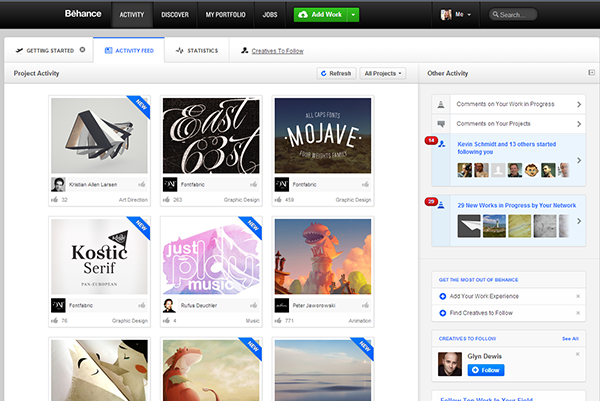
Task: Appreciate the Mojave Fontfabric project
Action: click(365, 184)
